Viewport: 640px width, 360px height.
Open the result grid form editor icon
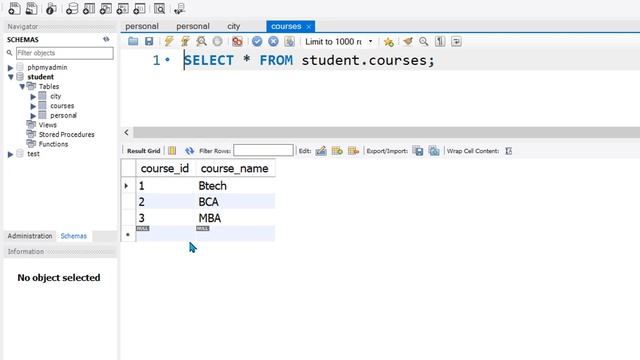click(172, 151)
